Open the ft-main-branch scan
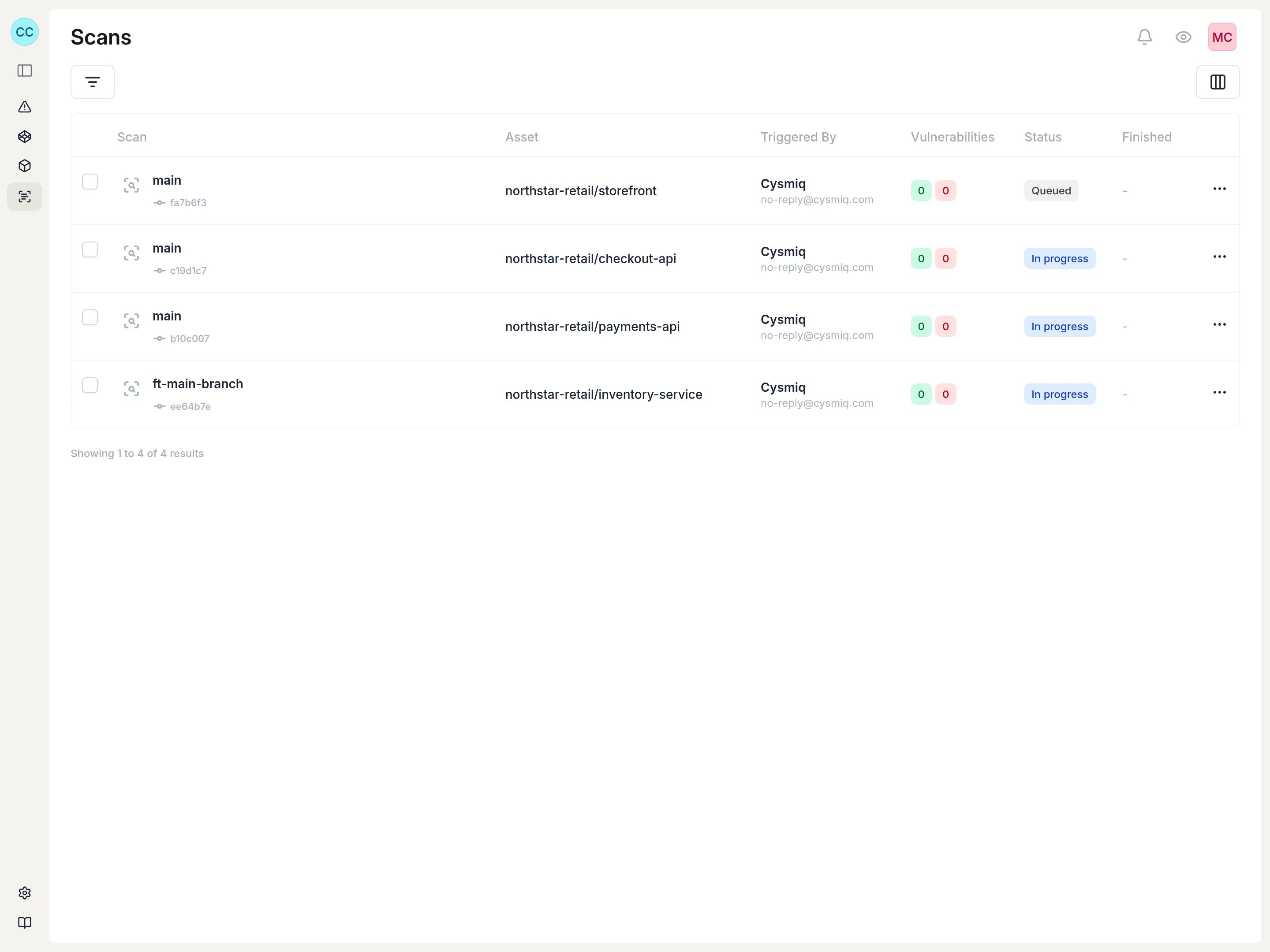Viewport: 1270px width, 952px height. pyautogui.click(x=198, y=384)
